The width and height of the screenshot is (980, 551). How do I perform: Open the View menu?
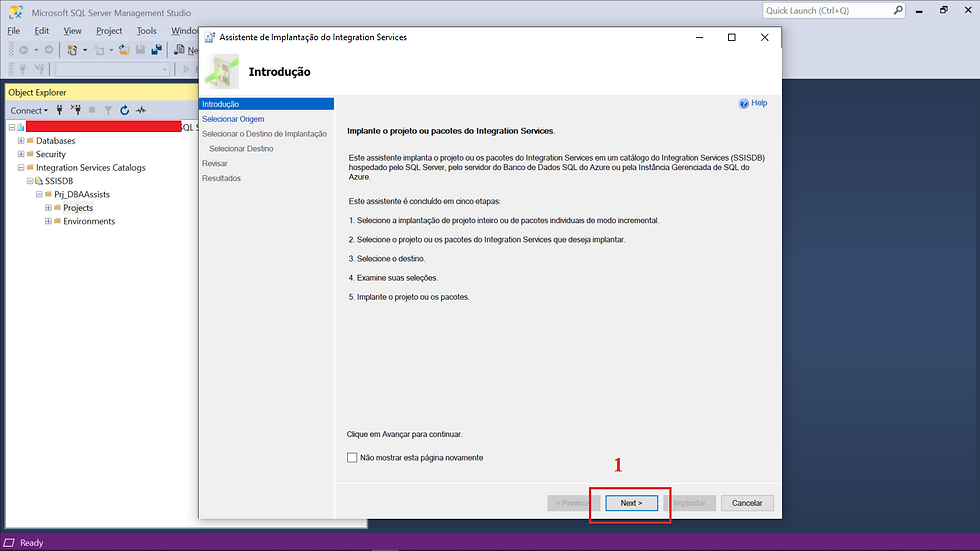[x=72, y=31]
